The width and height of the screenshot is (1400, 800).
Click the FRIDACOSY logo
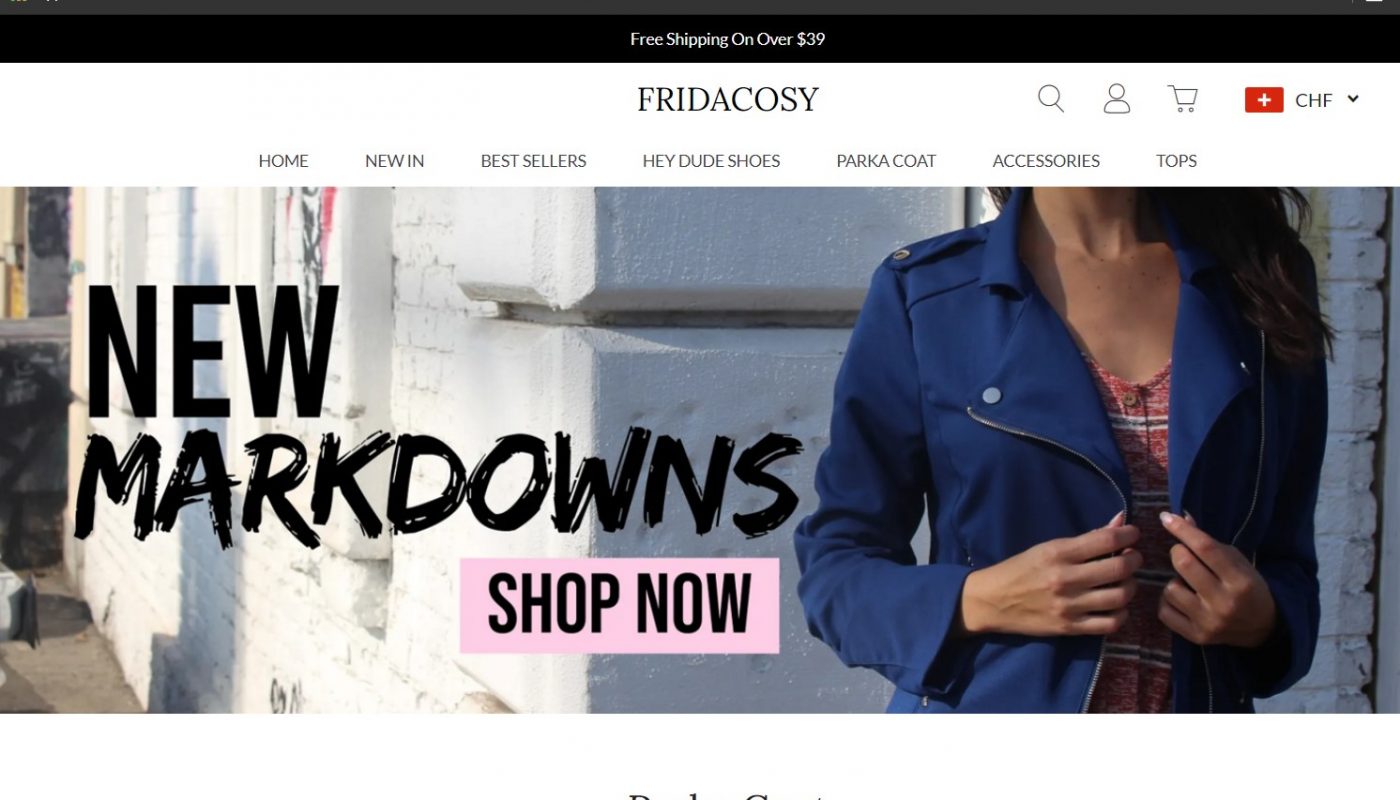click(728, 99)
